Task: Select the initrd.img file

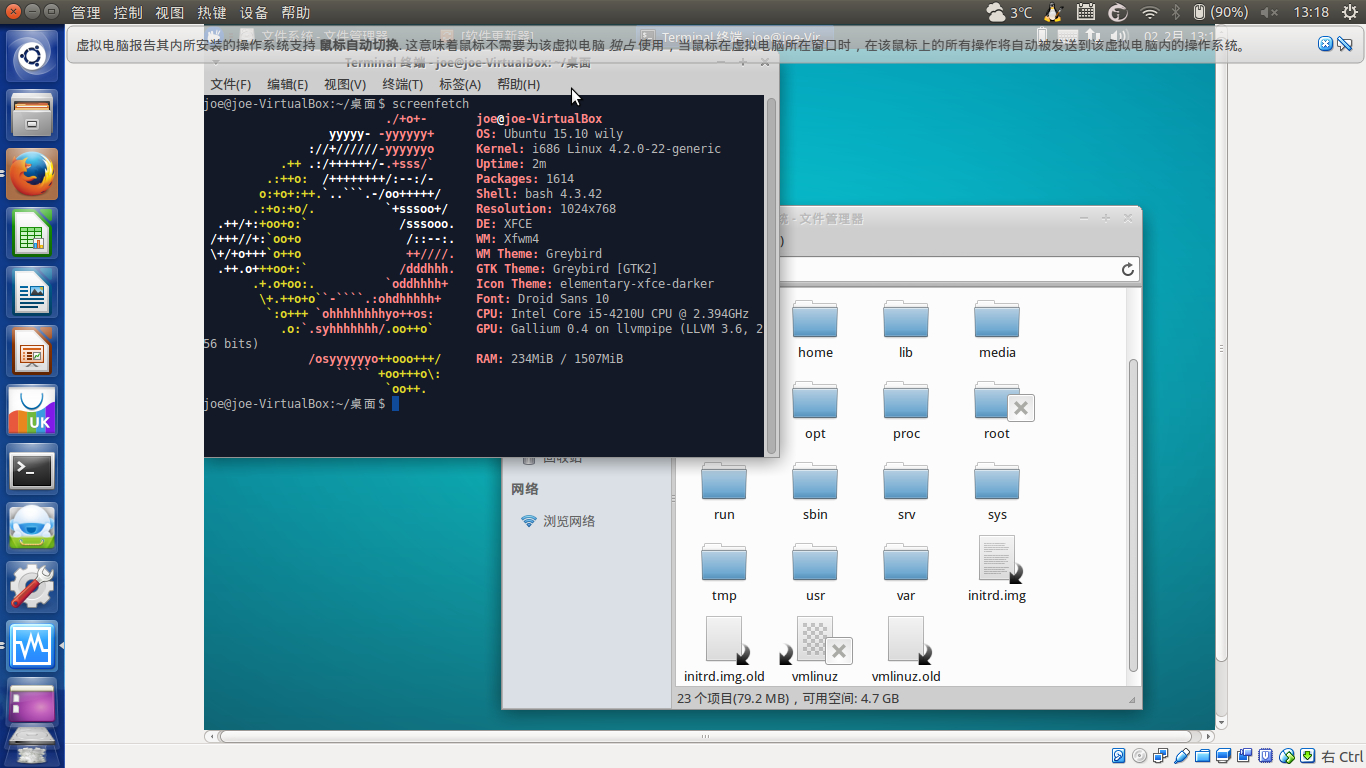Action: coord(997,569)
